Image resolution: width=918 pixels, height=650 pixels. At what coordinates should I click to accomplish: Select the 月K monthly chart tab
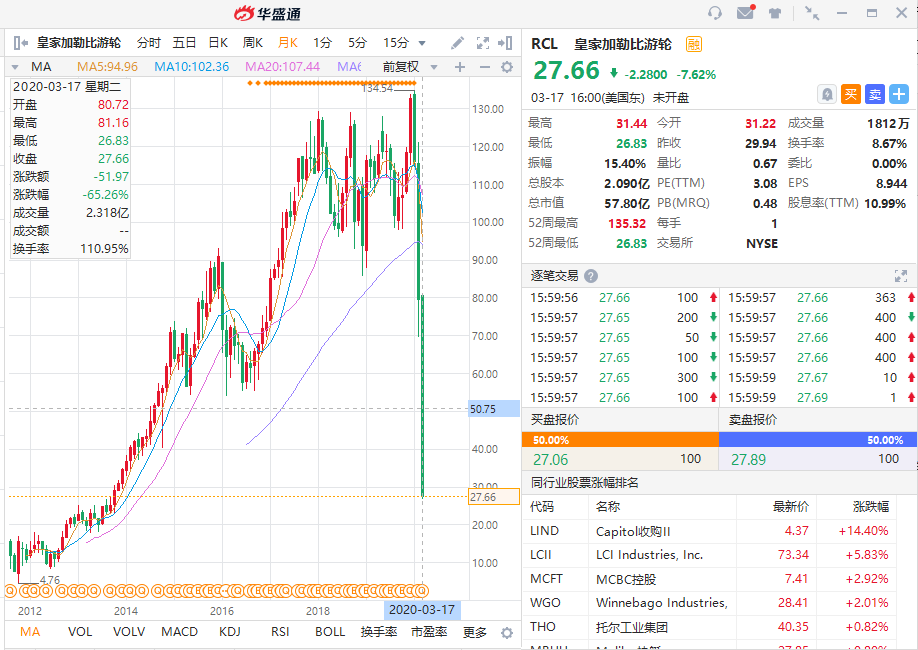(287, 43)
